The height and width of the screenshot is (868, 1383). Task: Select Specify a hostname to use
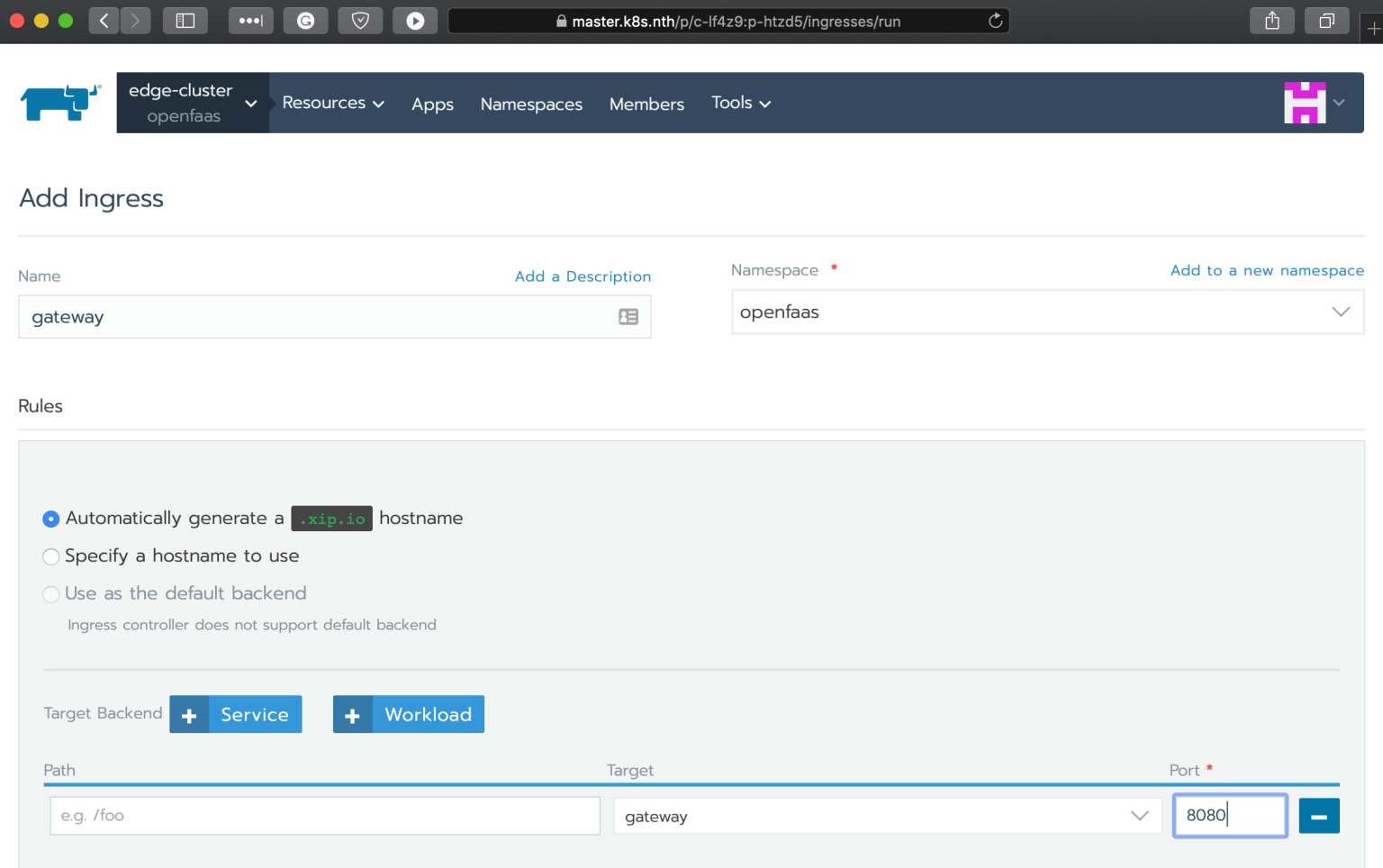click(x=51, y=556)
